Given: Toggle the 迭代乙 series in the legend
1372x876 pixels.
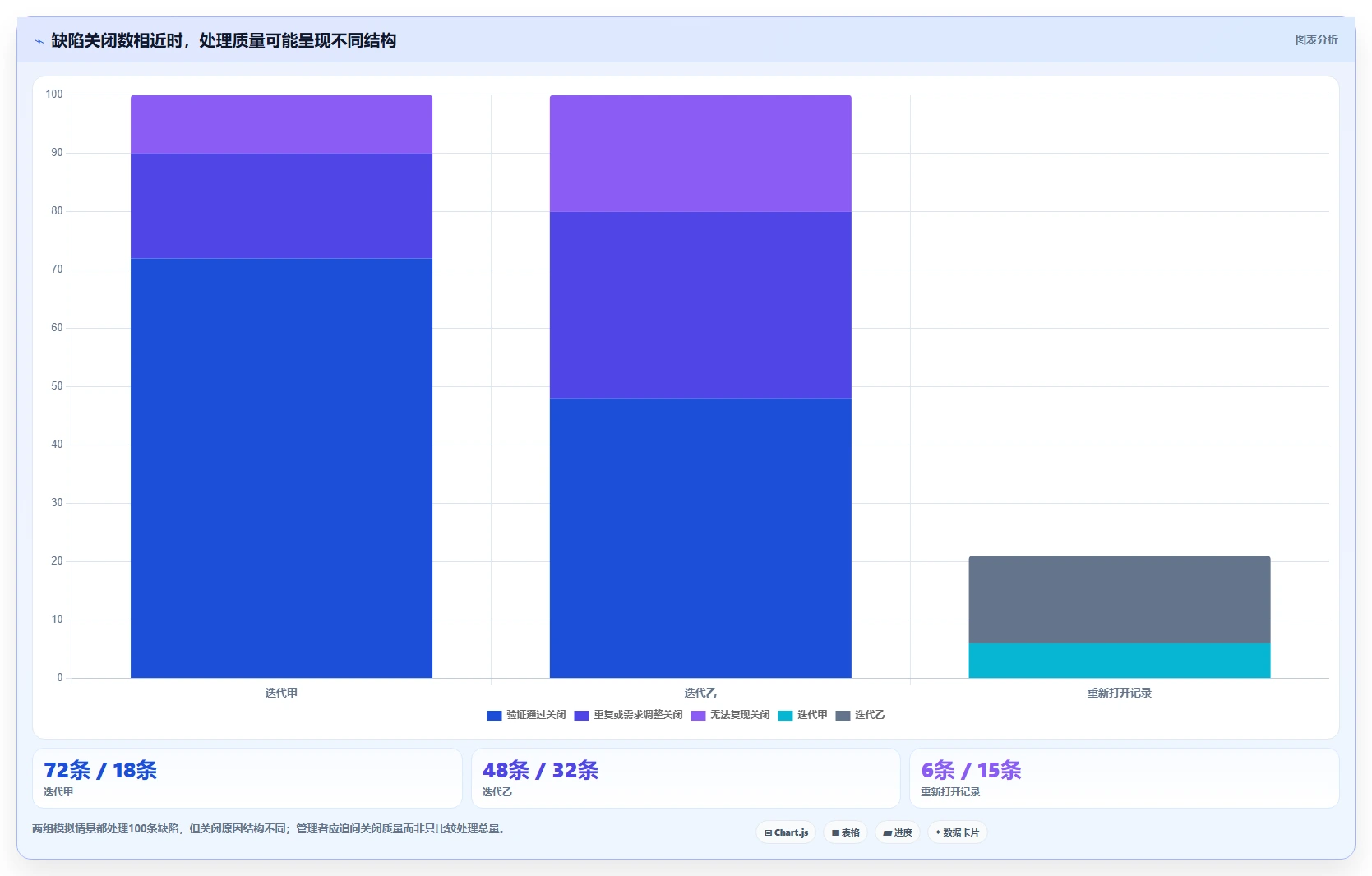Looking at the screenshot, I should pyautogui.click(x=860, y=716).
